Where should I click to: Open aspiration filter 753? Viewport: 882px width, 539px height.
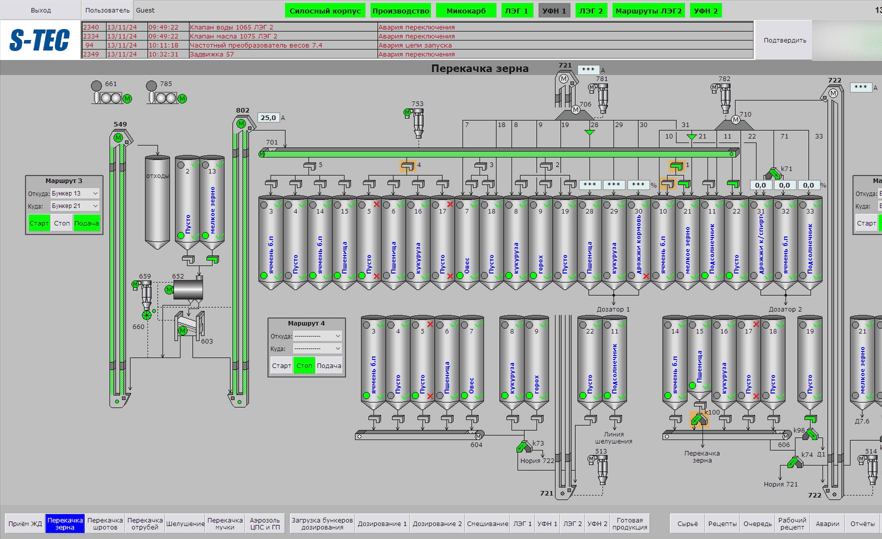point(416,122)
